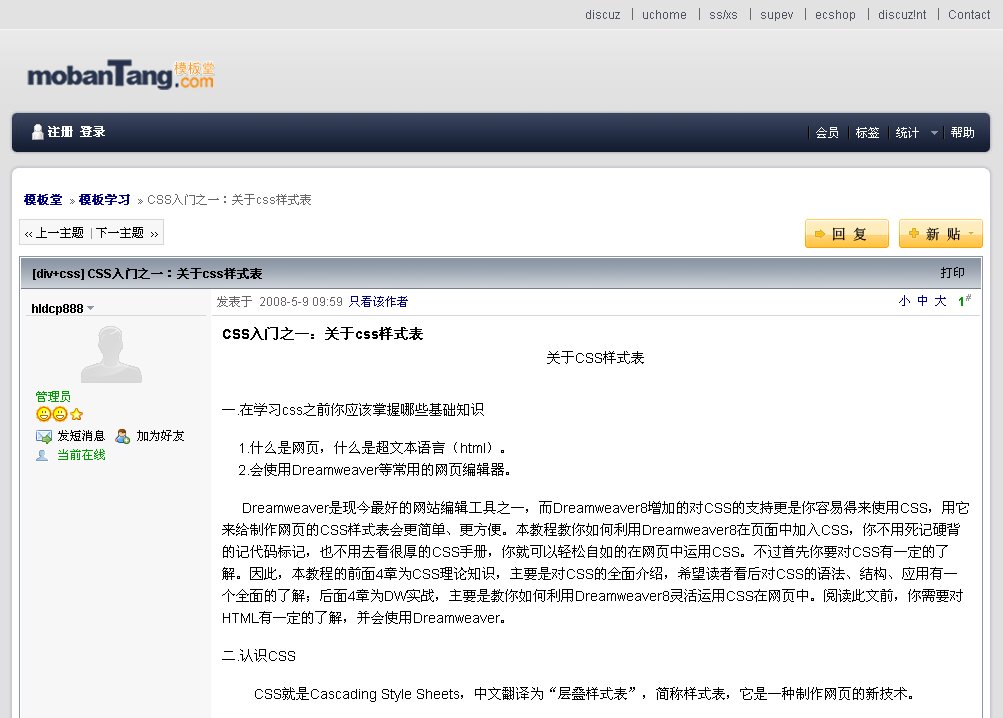Click the mobanTang 模板堂 site logo
The image size is (1003, 718).
click(118, 71)
